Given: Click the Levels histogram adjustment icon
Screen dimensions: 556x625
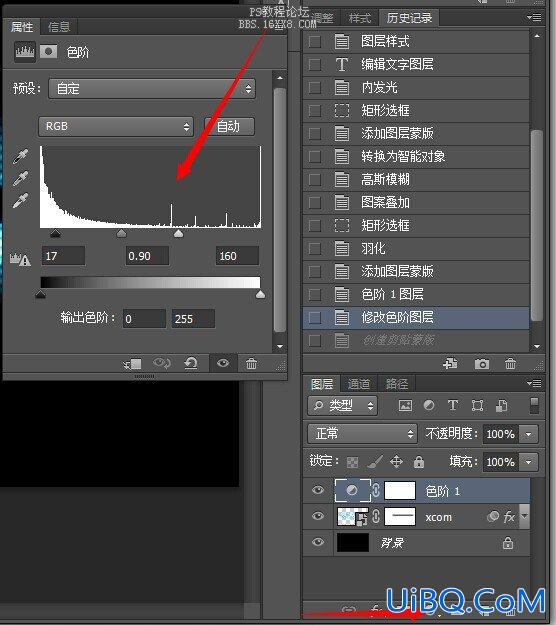Looking at the screenshot, I should tap(25, 51).
